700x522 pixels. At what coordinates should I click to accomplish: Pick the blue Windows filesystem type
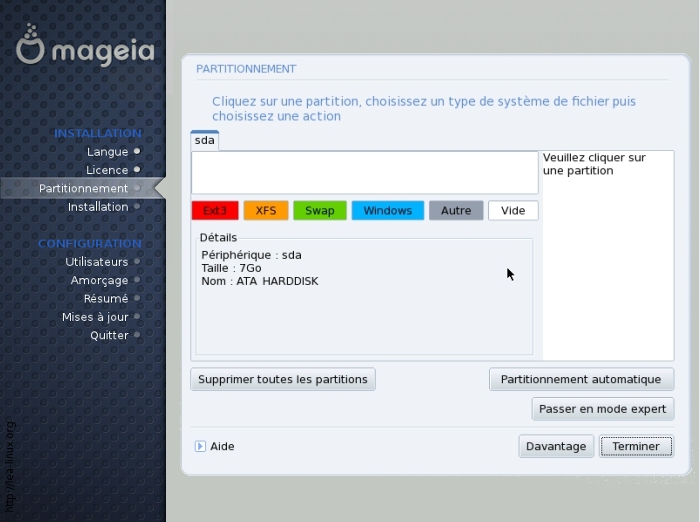click(x=387, y=211)
